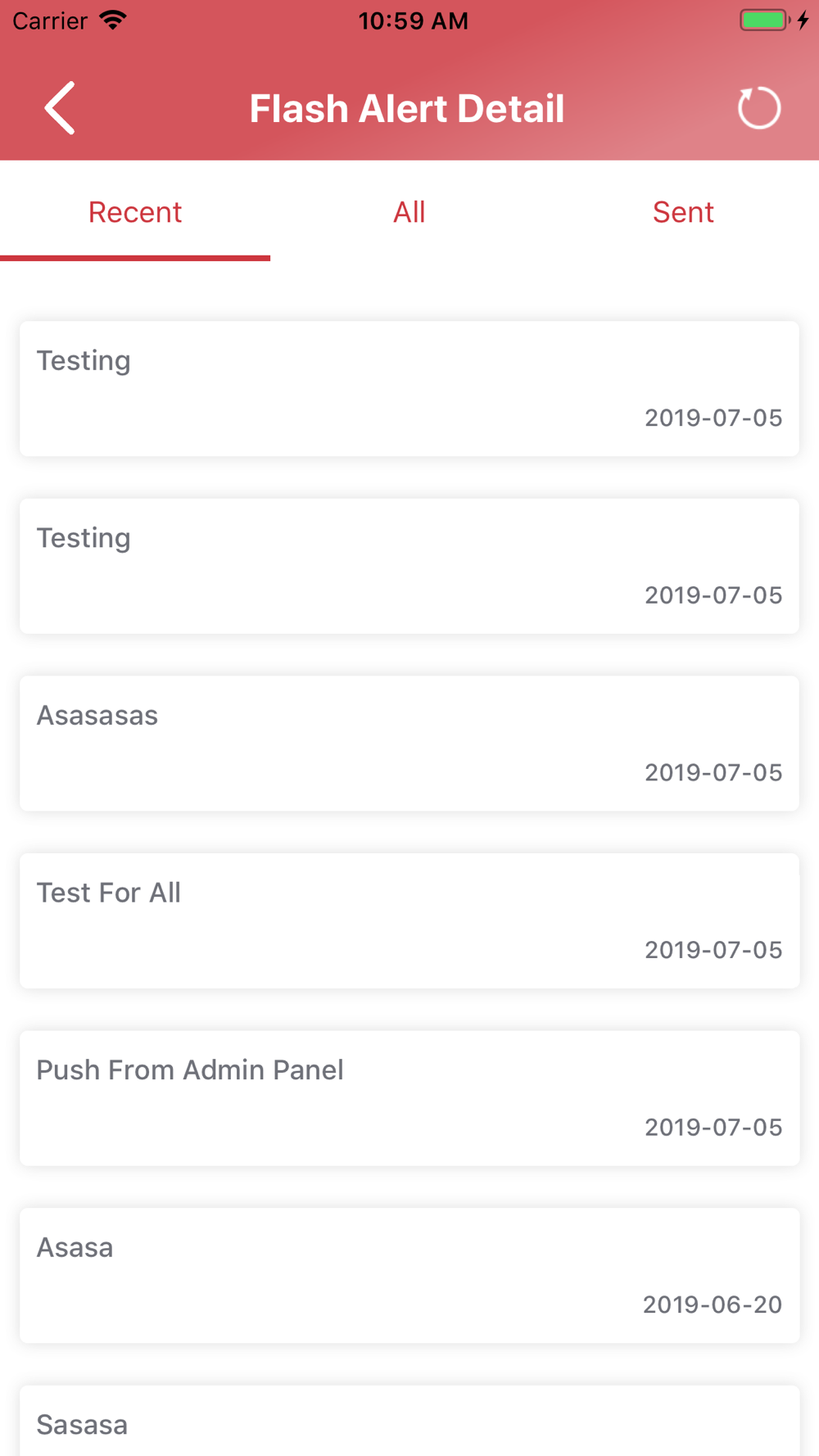Open the second Testing alert card

point(409,566)
